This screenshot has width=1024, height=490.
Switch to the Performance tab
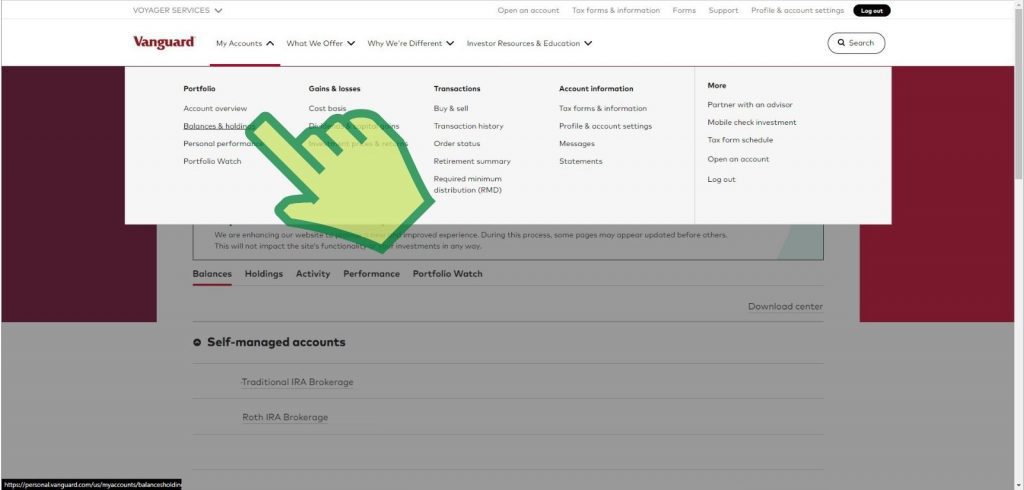[x=372, y=274]
